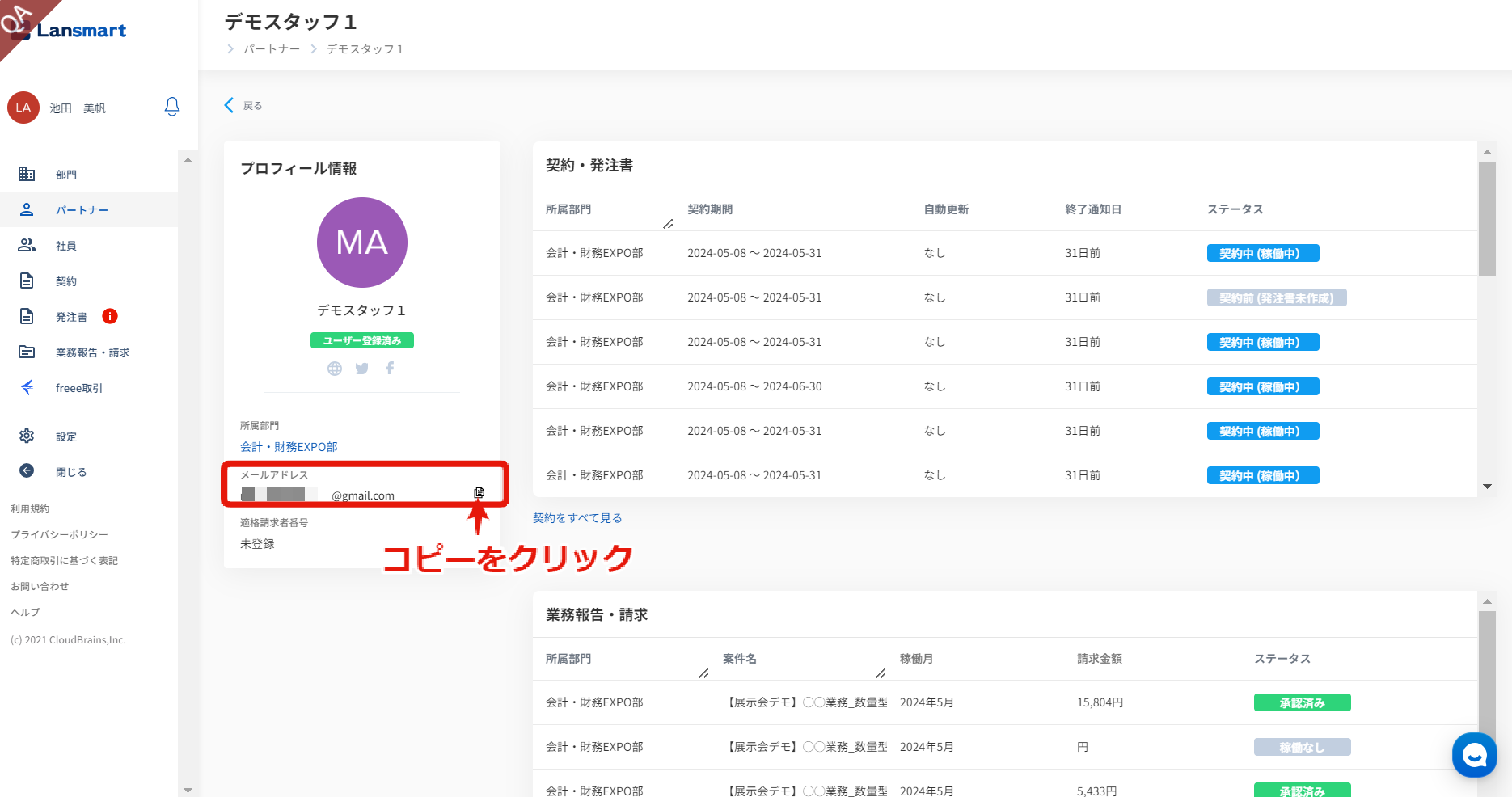Screen dimensions: 1512x797
Task: Click the MA profile avatar
Action: coord(362,242)
